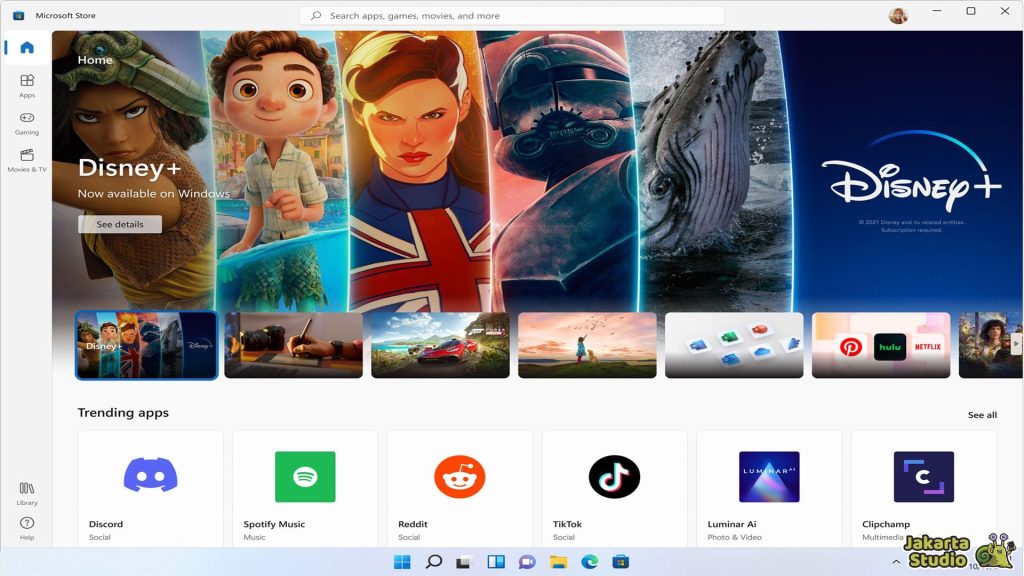The height and width of the screenshot is (576, 1024).
Task: Open your Library in the sidebar
Action: click(x=27, y=493)
